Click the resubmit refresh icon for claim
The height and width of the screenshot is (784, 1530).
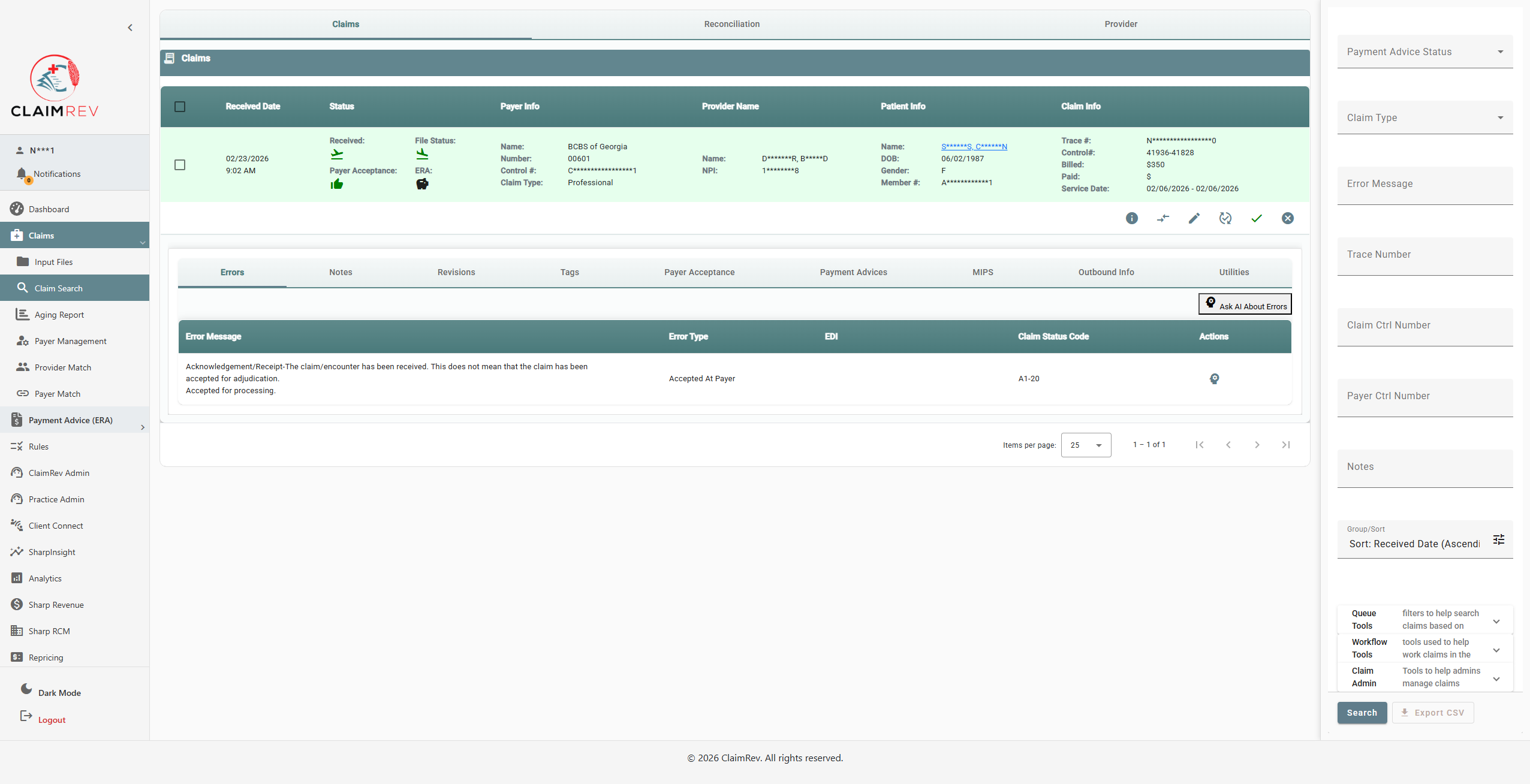click(x=1225, y=218)
